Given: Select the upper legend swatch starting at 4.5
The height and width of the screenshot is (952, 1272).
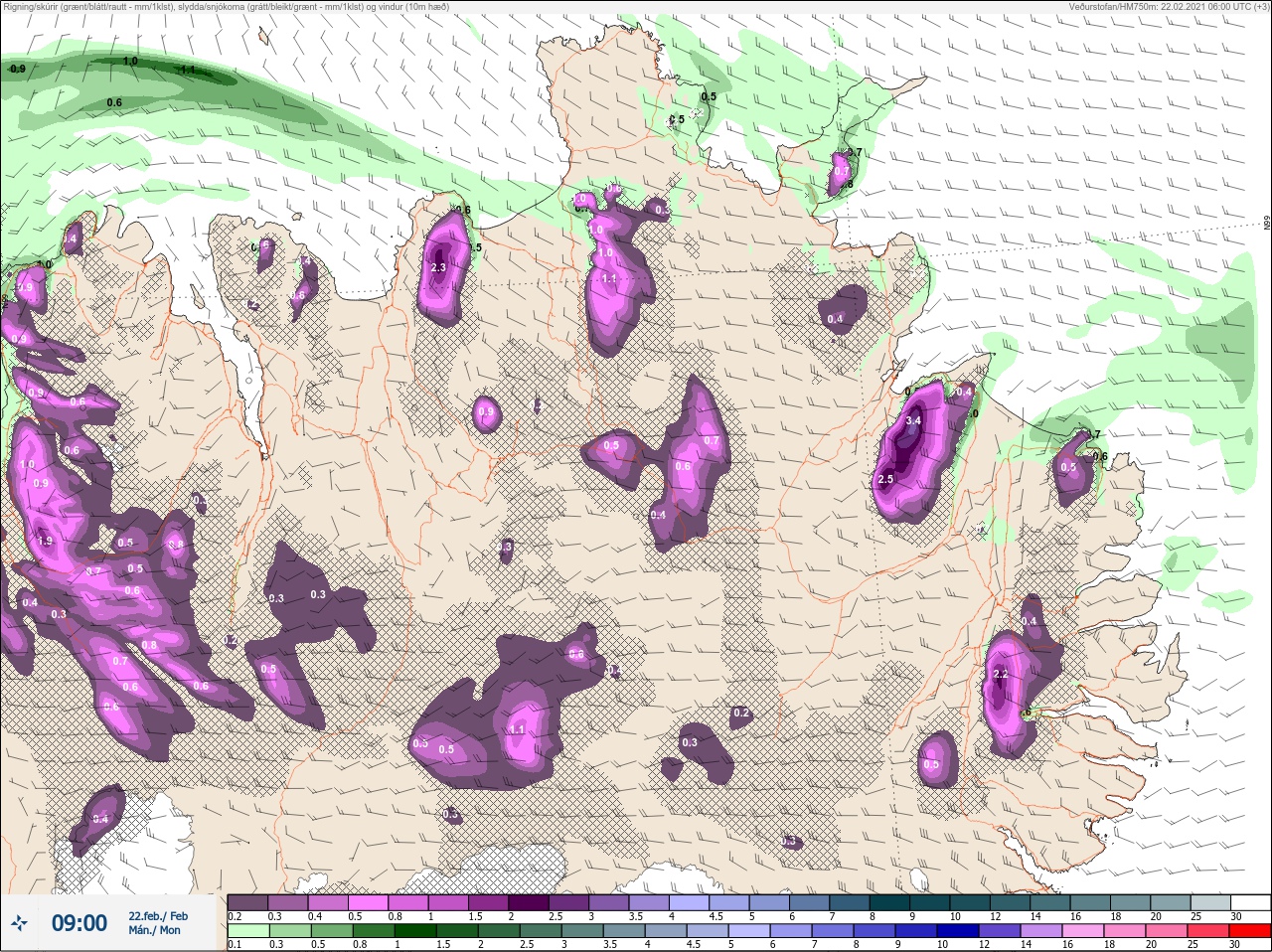Looking at the screenshot, I should pos(729,902).
